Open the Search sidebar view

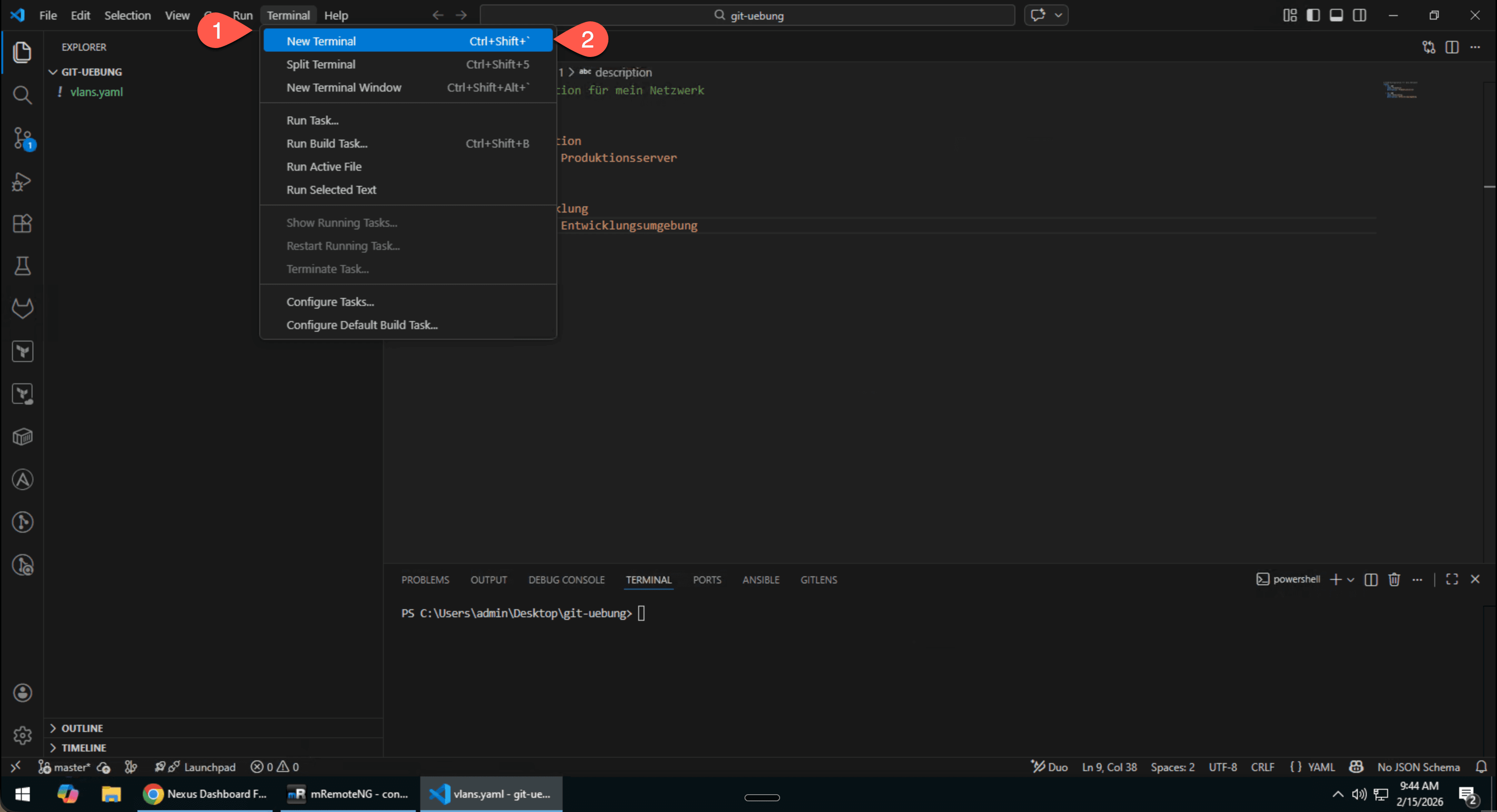(x=23, y=95)
